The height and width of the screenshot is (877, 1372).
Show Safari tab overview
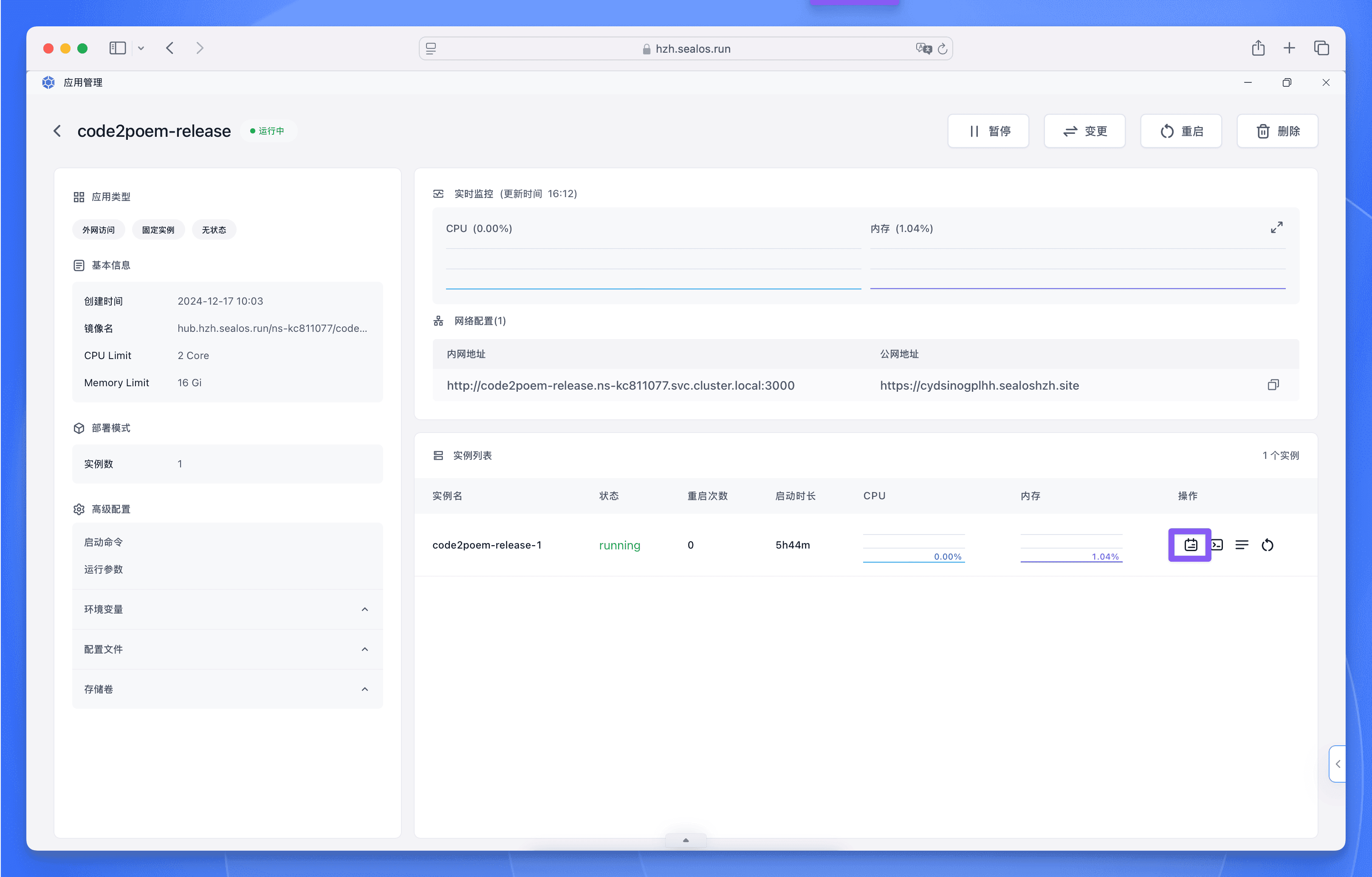(1321, 48)
